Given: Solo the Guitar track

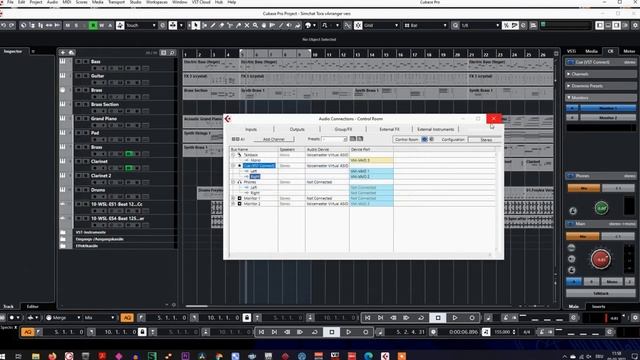Looking at the screenshot, I should click(x=86, y=76).
